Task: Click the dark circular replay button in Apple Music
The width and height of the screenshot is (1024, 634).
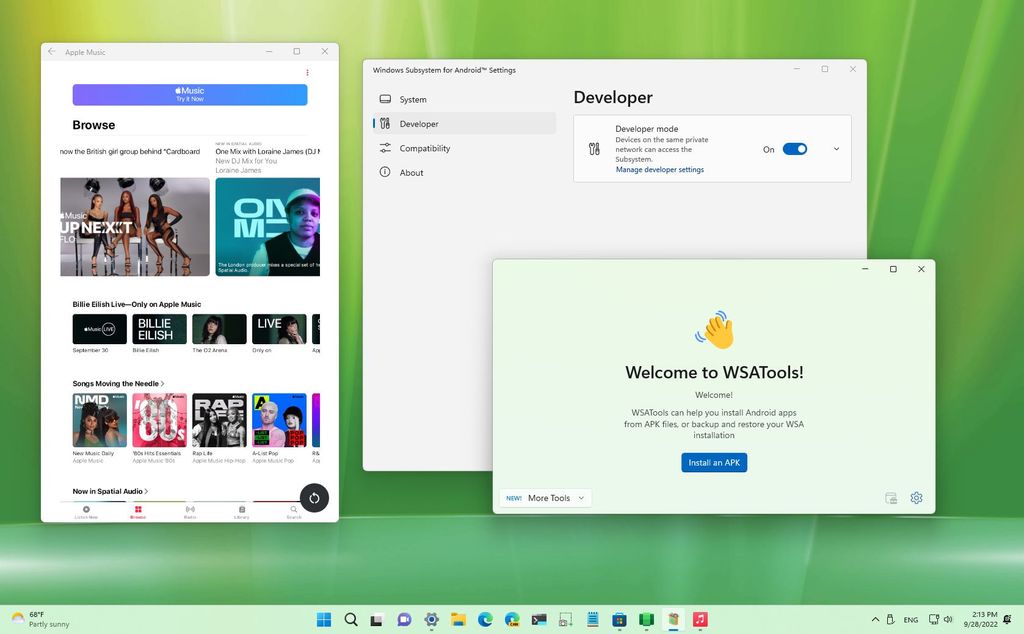Action: click(x=314, y=498)
